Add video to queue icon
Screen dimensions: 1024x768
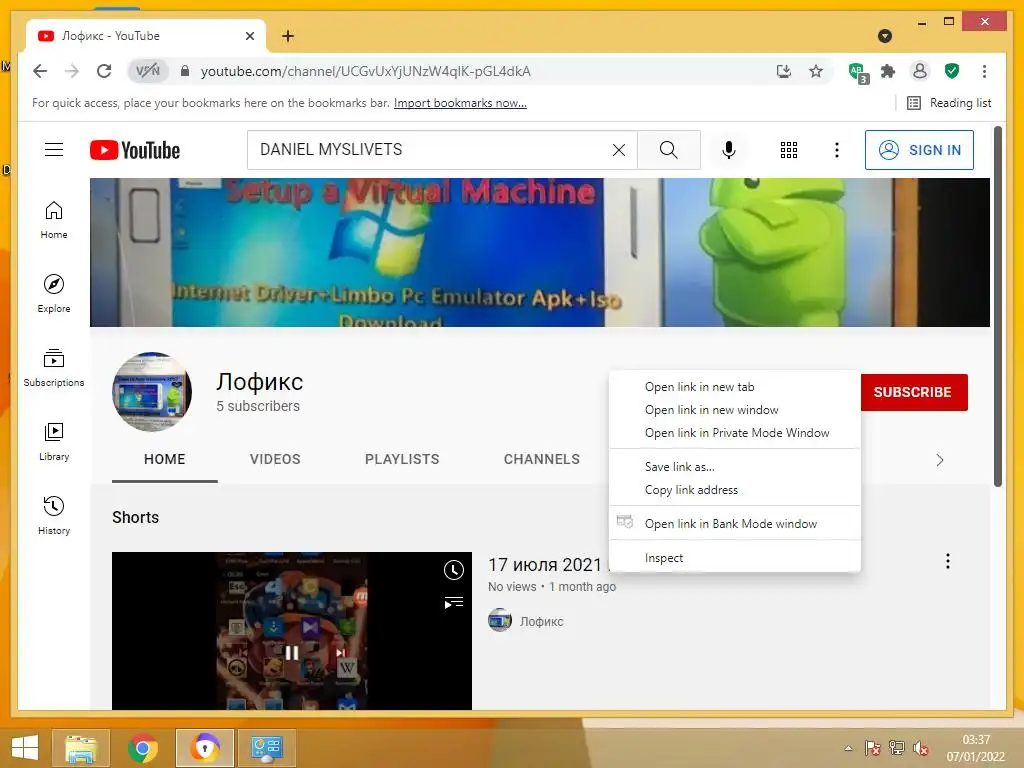pos(454,602)
